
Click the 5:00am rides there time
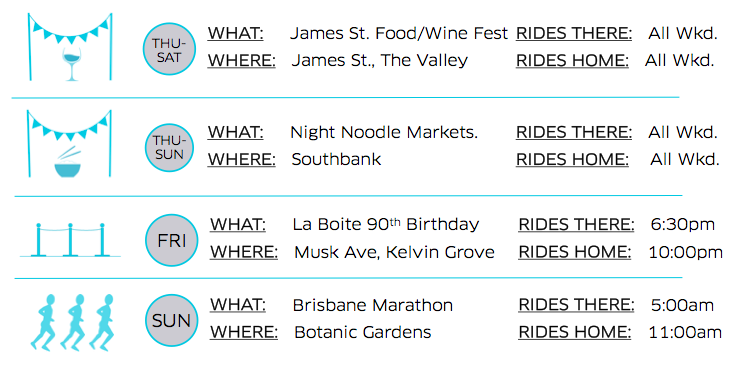pos(682,305)
